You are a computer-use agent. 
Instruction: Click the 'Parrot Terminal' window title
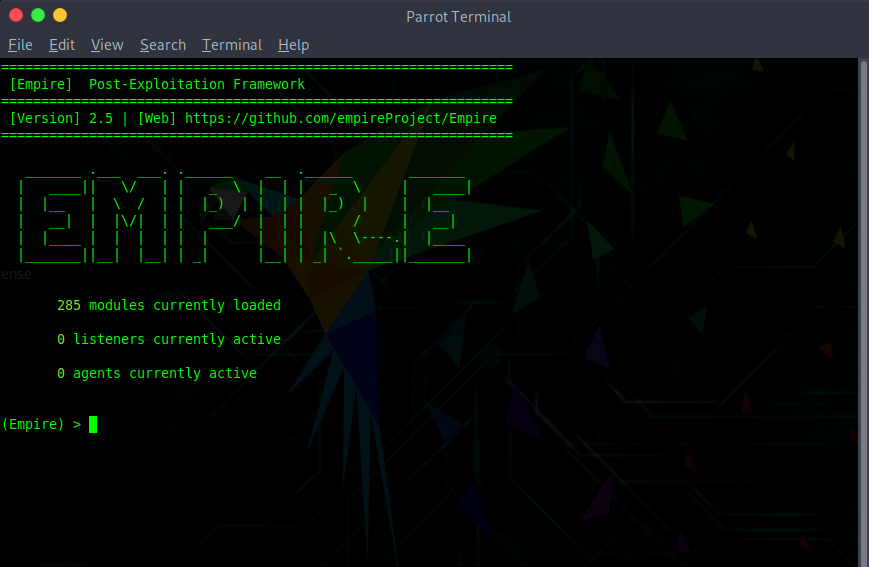(x=458, y=17)
